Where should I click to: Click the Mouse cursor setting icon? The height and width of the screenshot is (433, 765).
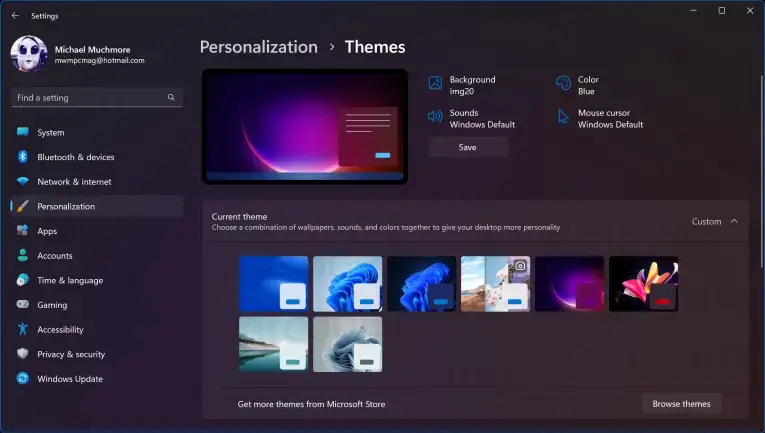563,118
